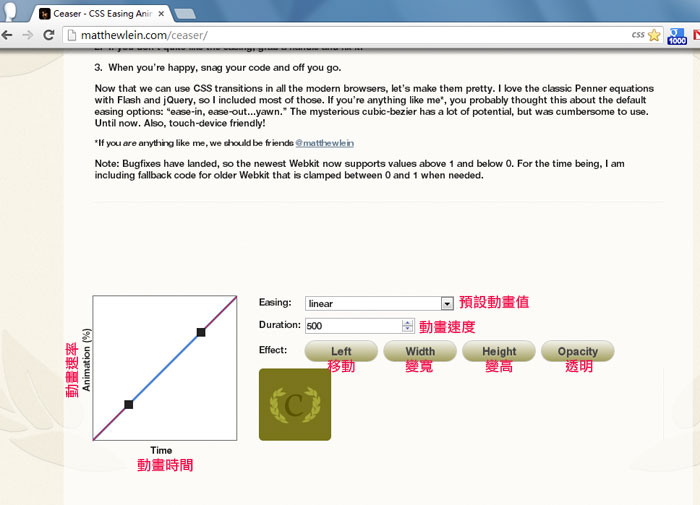
Task: Click the page icon in the address bar
Action: tap(72, 35)
